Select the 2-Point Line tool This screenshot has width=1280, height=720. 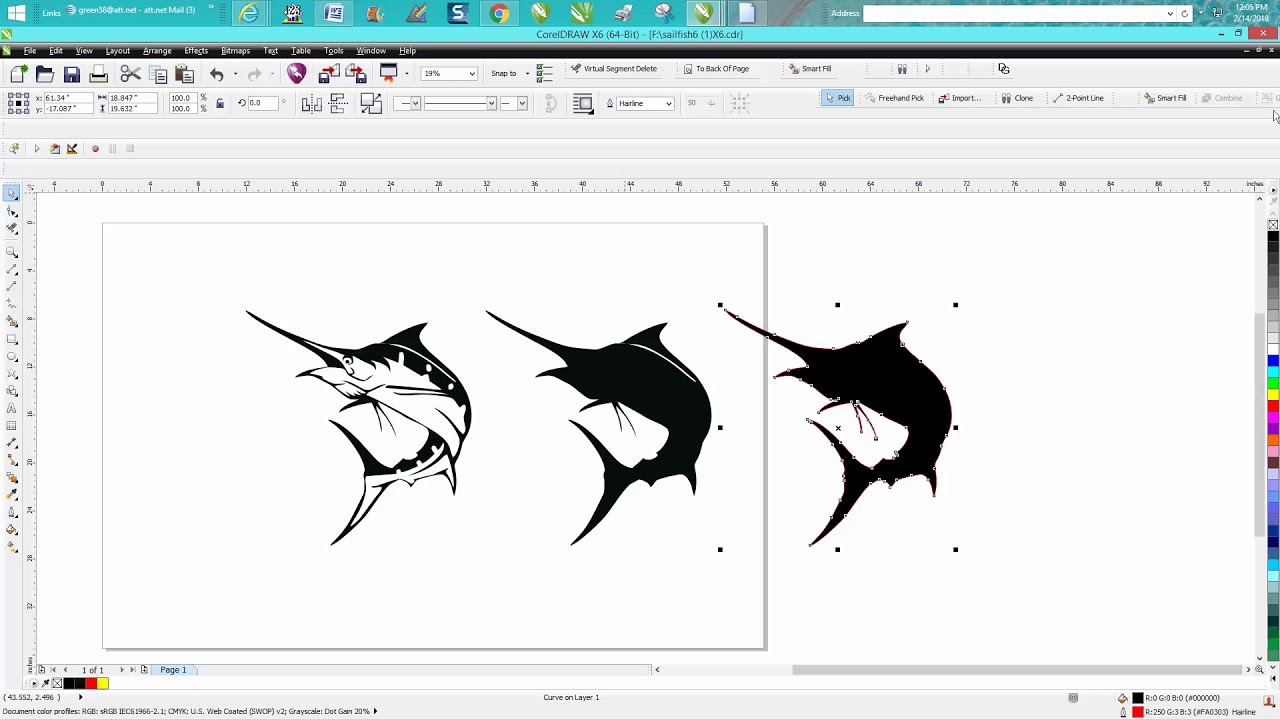pyautogui.click(x=1078, y=98)
